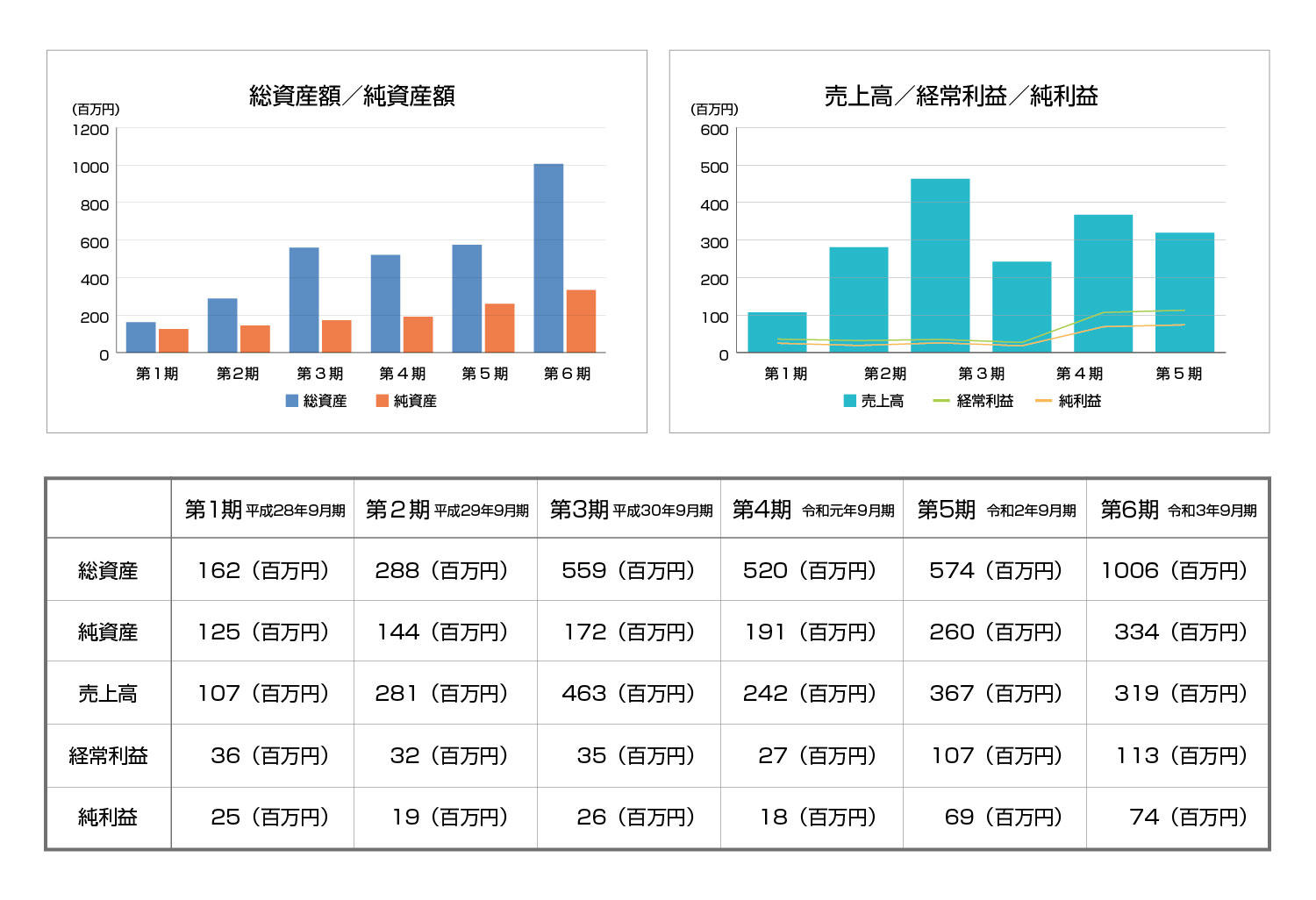
Task: Select cell 288 (百万円)
Action: [x=447, y=570]
